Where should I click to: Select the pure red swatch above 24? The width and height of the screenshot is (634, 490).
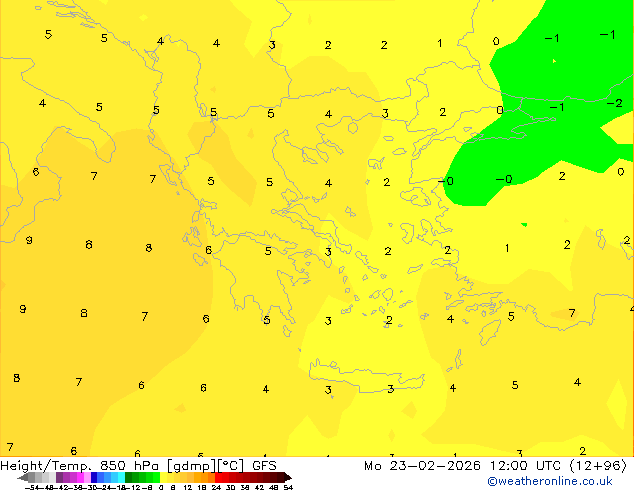click(x=218, y=477)
